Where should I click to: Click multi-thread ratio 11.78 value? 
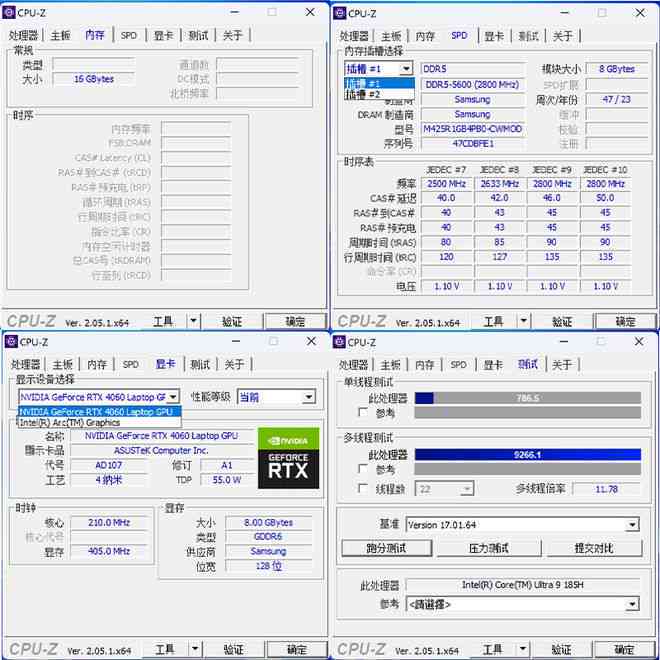(607, 489)
